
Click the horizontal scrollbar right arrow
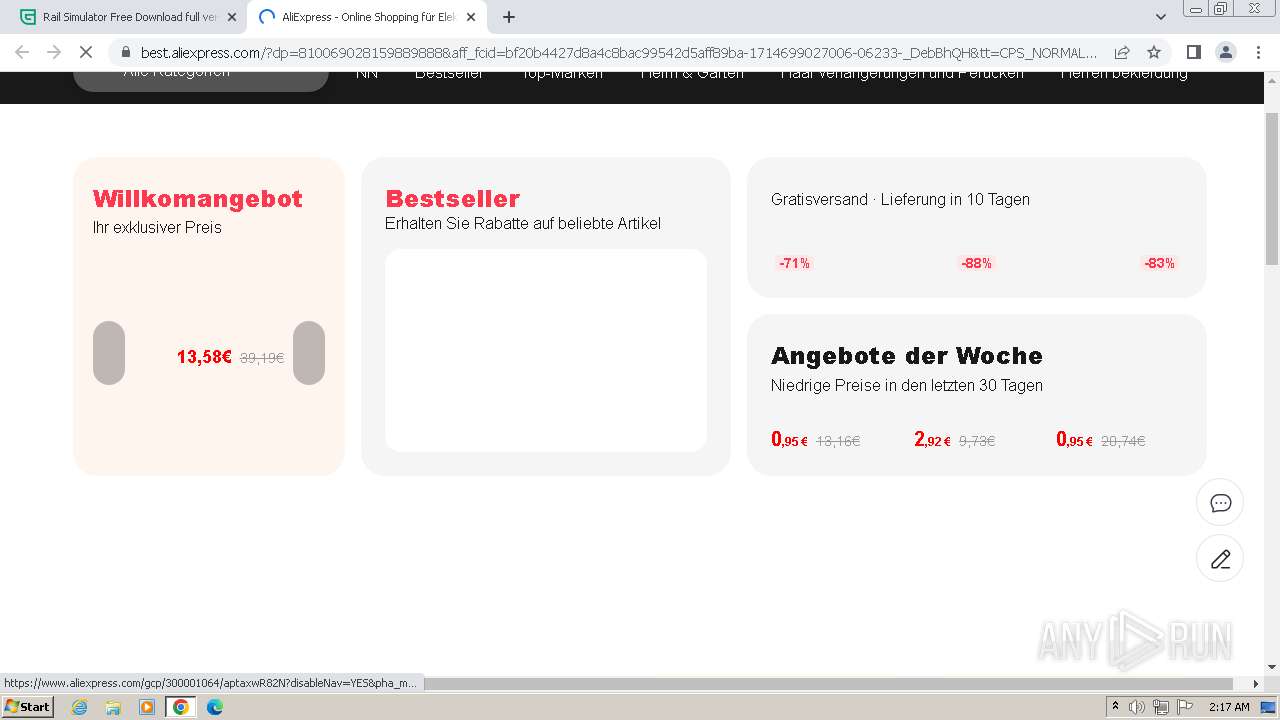tap(1256, 683)
